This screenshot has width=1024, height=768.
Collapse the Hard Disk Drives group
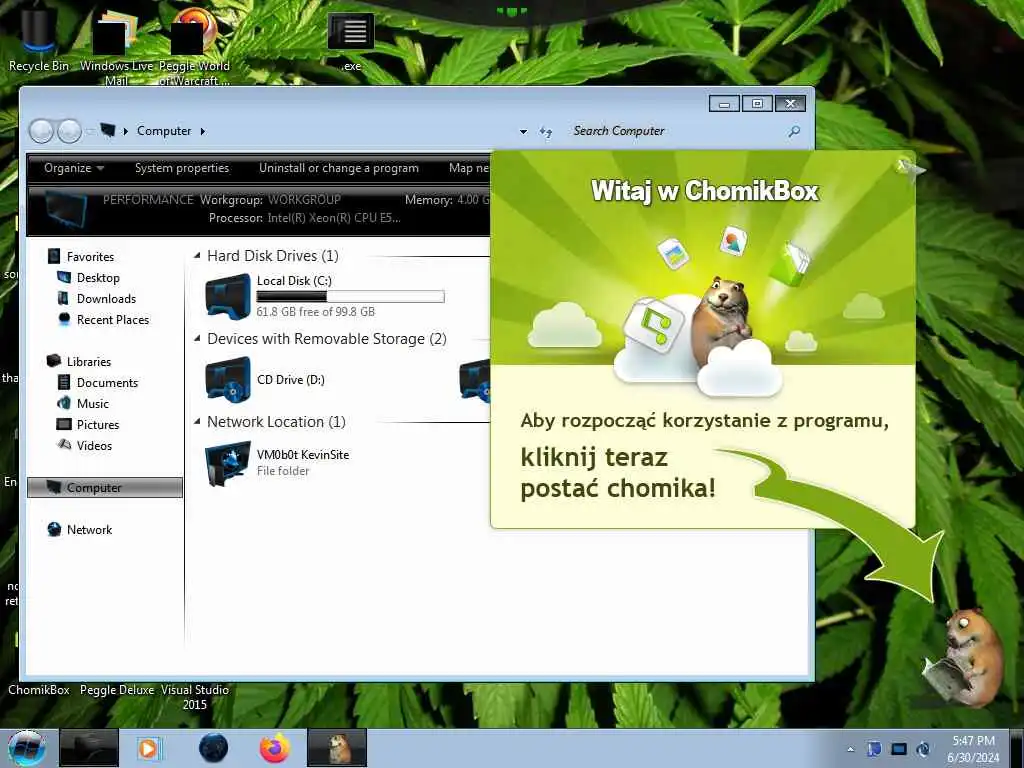(197, 255)
